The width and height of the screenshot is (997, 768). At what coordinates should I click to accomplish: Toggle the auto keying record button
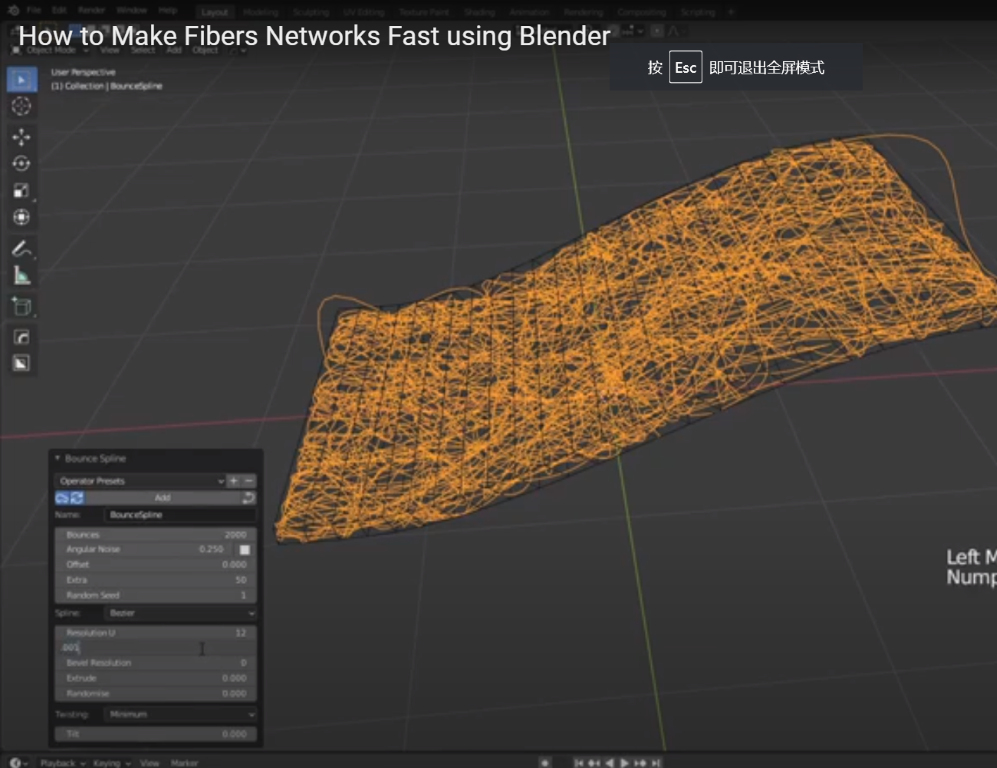tap(545, 762)
